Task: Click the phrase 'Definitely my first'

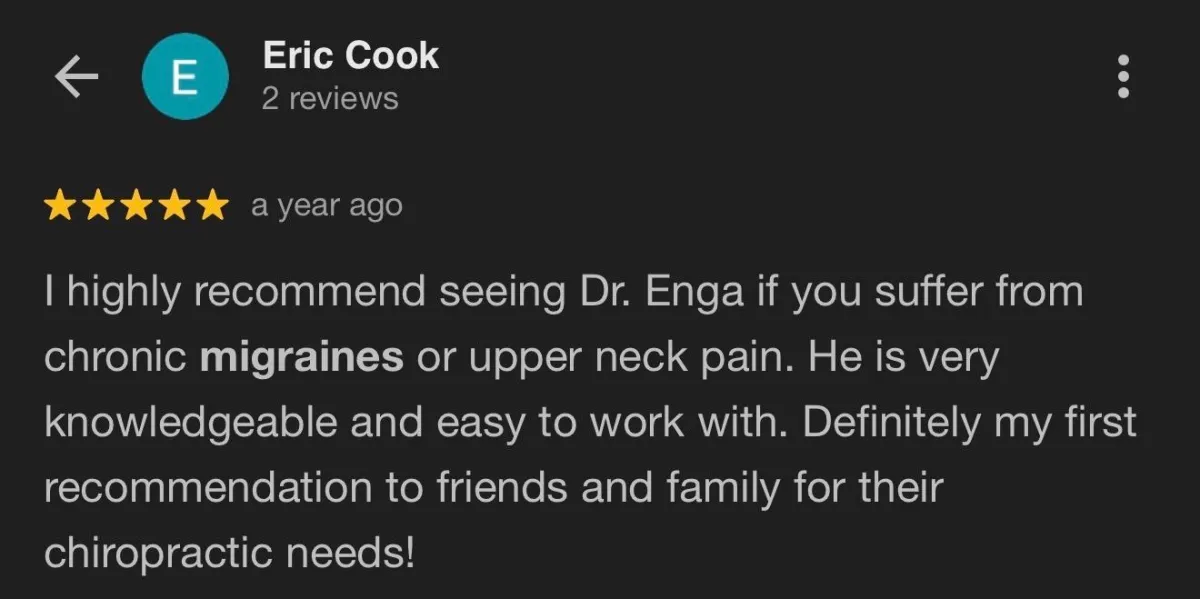Action: pyautogui.click(x=969, y=424)
